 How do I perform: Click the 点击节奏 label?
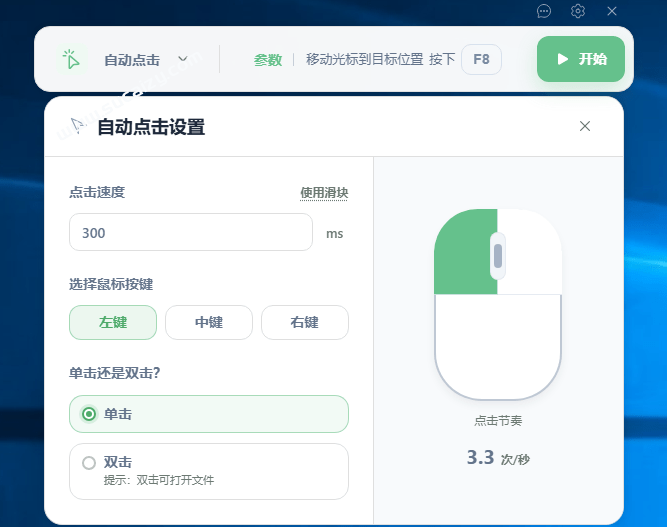pyautogui.click(x=498, y=421)
